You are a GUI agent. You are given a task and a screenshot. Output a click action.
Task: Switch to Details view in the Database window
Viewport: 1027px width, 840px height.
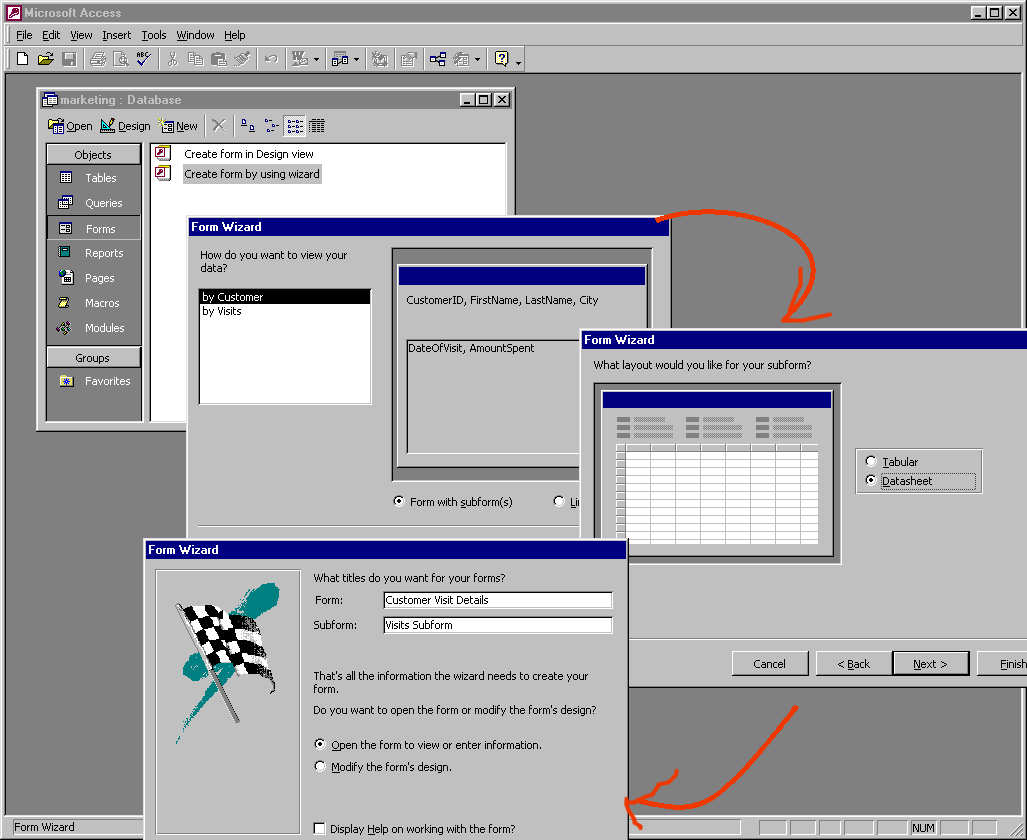(x=317, y=125)
